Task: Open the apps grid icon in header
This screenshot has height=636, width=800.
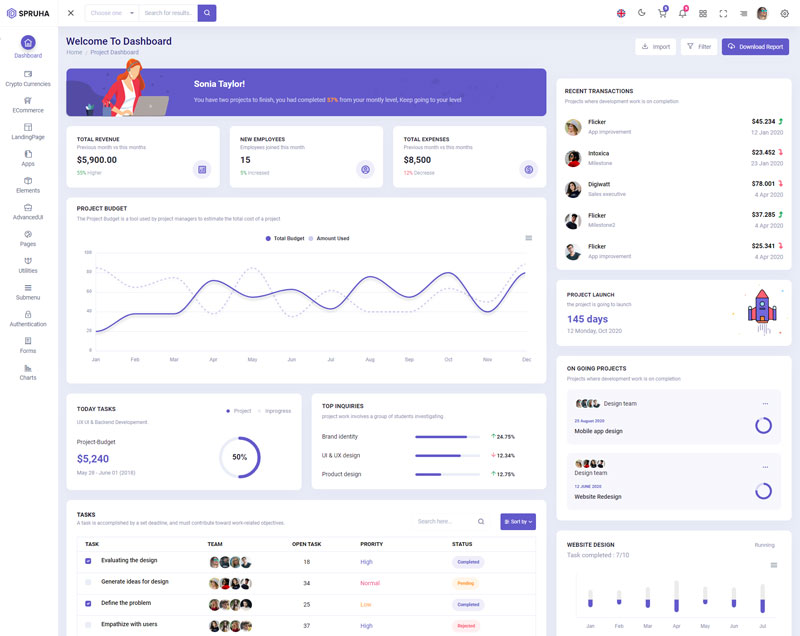Action: (702, 13)
